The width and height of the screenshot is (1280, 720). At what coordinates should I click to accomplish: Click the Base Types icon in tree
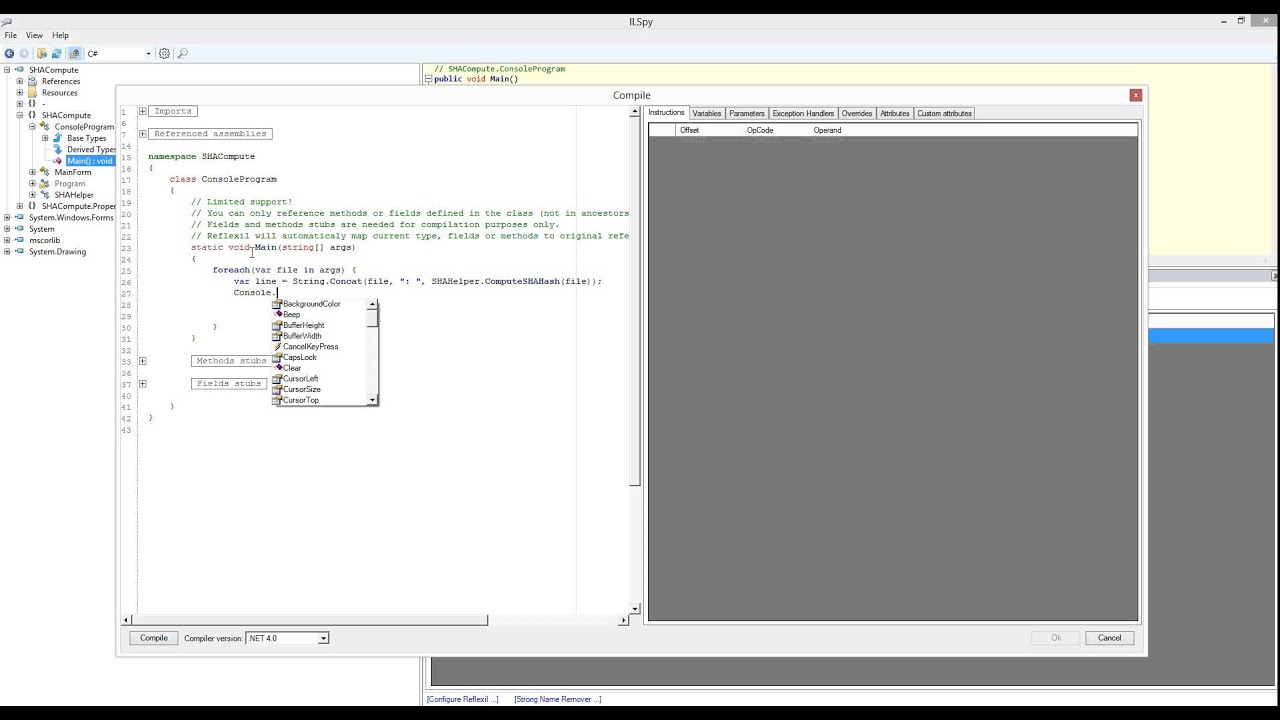(x=58, y=138)
